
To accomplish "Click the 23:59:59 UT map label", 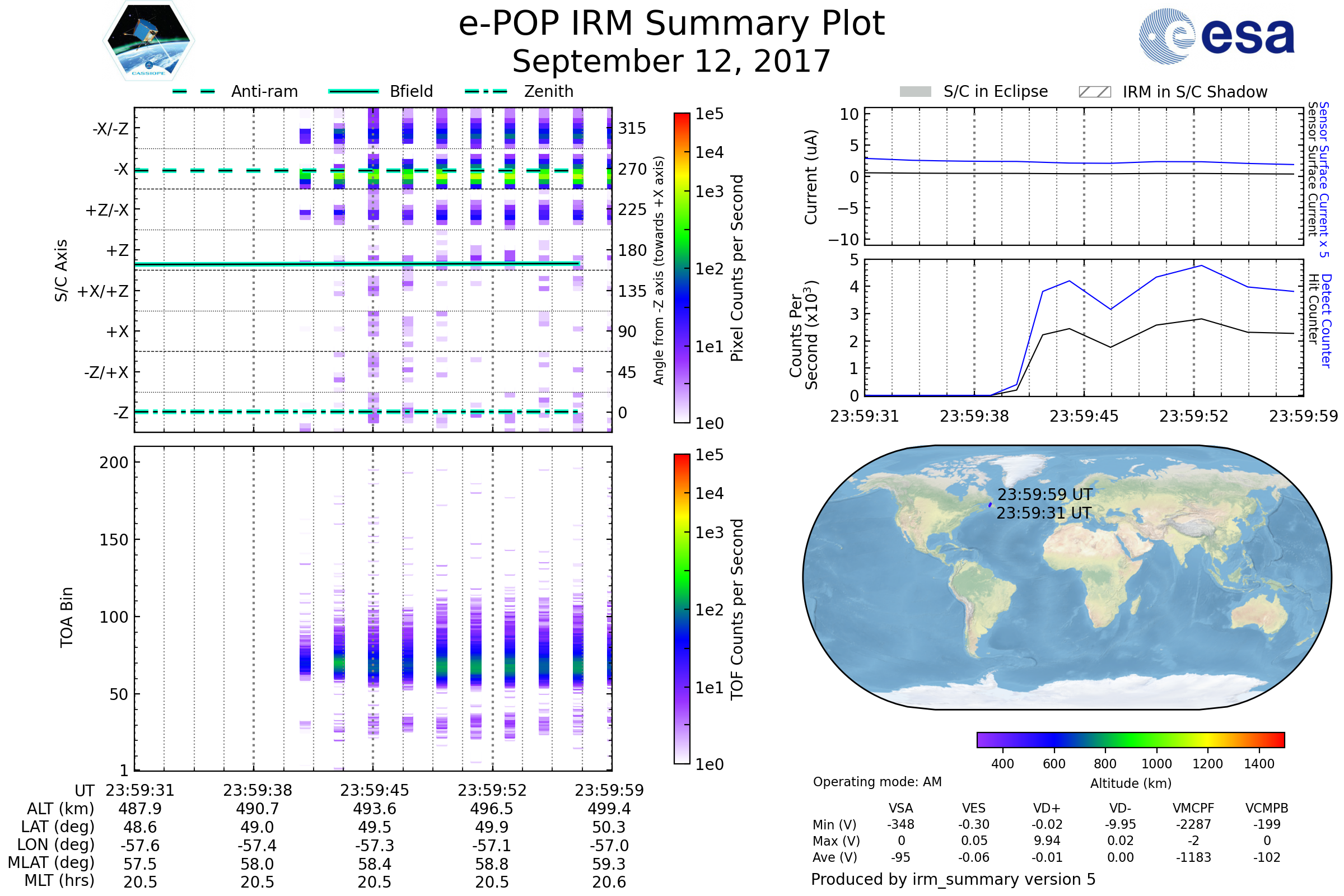I will 1044,494.
